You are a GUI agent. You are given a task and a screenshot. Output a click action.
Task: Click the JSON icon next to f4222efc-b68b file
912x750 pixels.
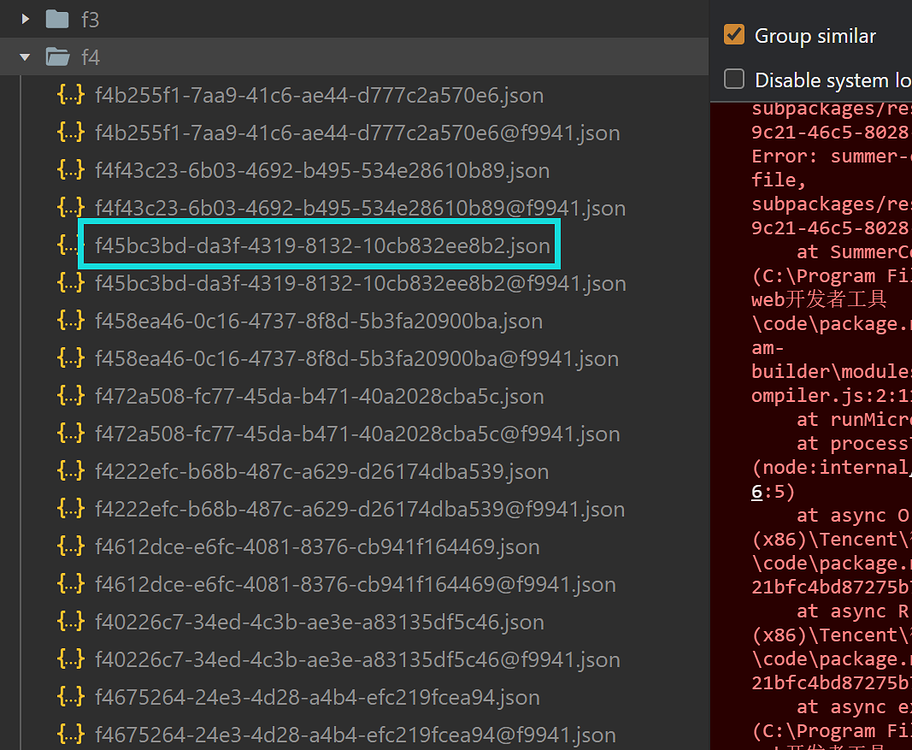click(68, 470)
